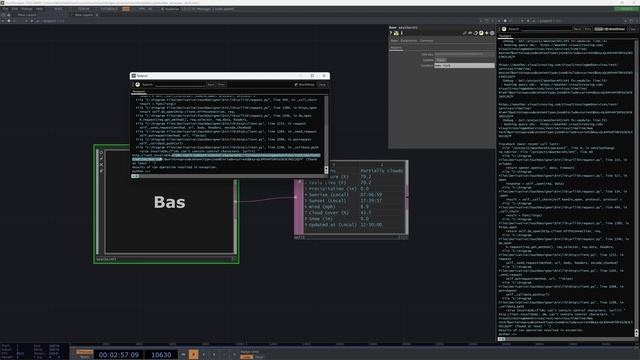
Task: Open operator help question mark icon
Action: 391,33
